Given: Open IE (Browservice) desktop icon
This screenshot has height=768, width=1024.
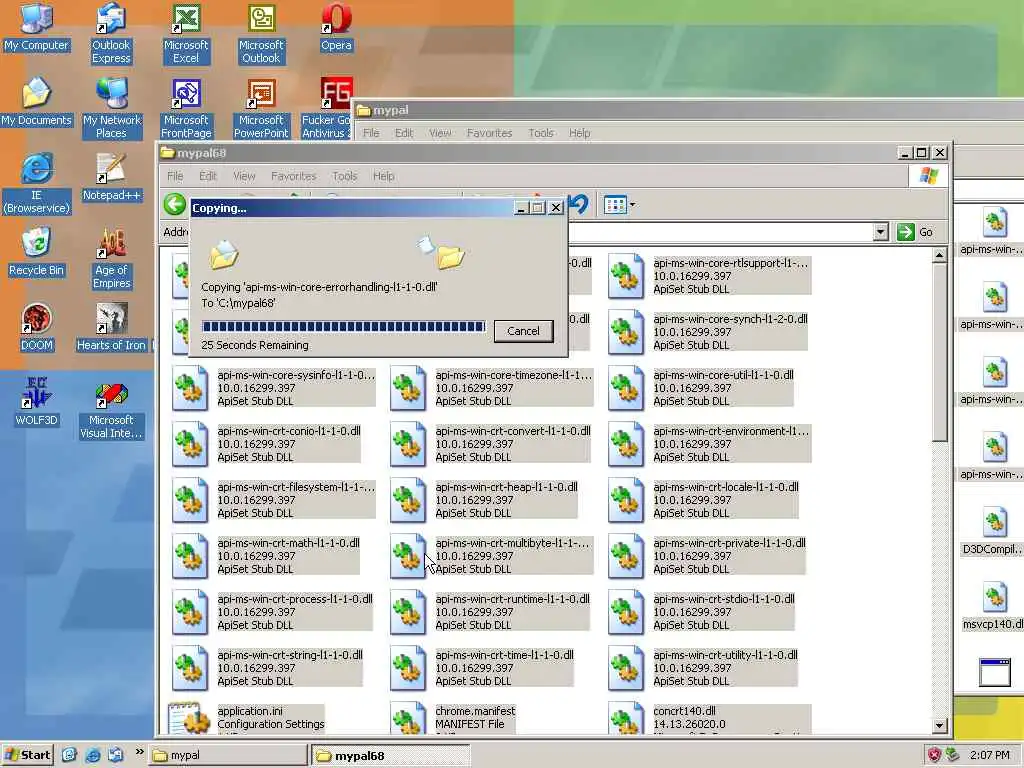Looking at the screenshot, I should pos(36,183).
